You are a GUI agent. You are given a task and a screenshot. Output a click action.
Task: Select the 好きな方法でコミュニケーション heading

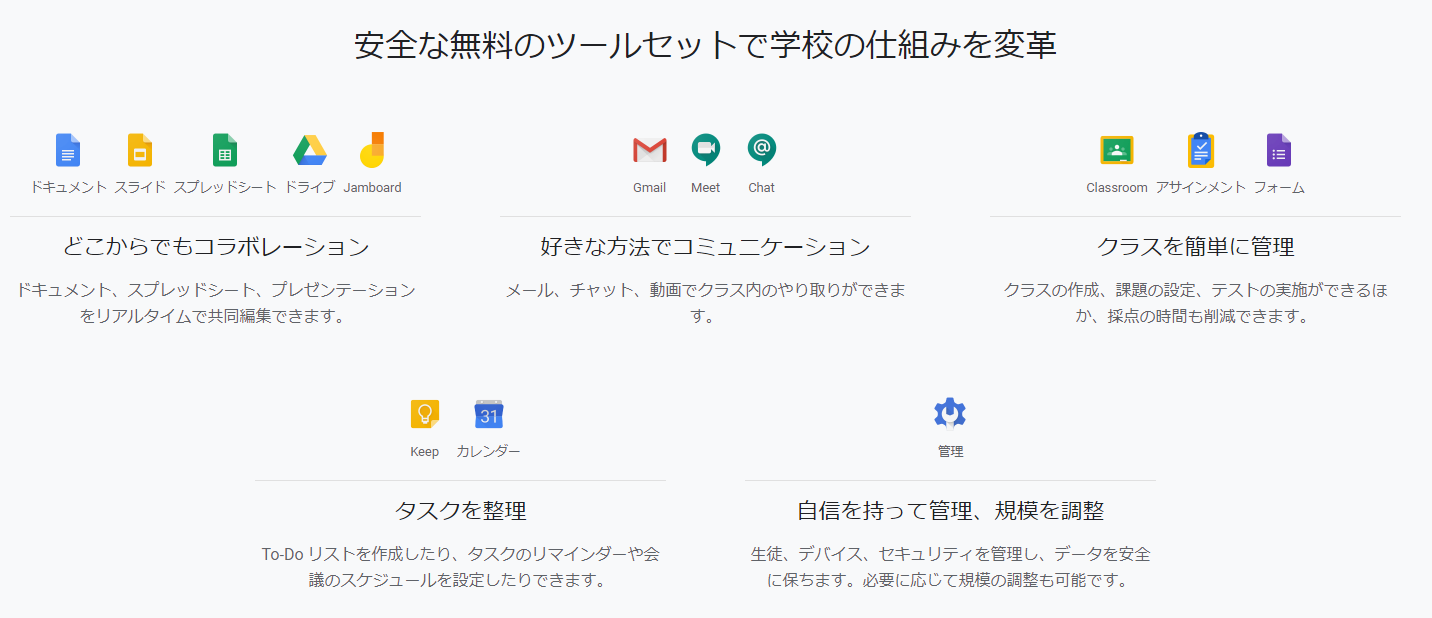[x=705, y=247]
